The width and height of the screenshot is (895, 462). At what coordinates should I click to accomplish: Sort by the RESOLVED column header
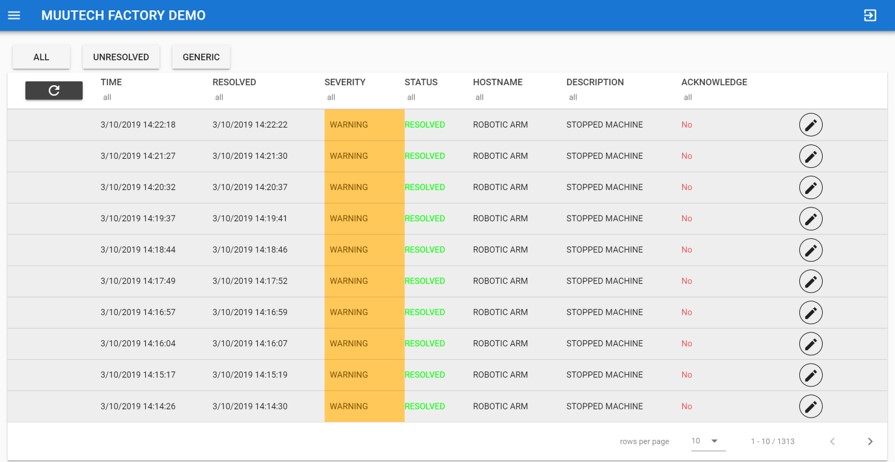click(234, 82)
